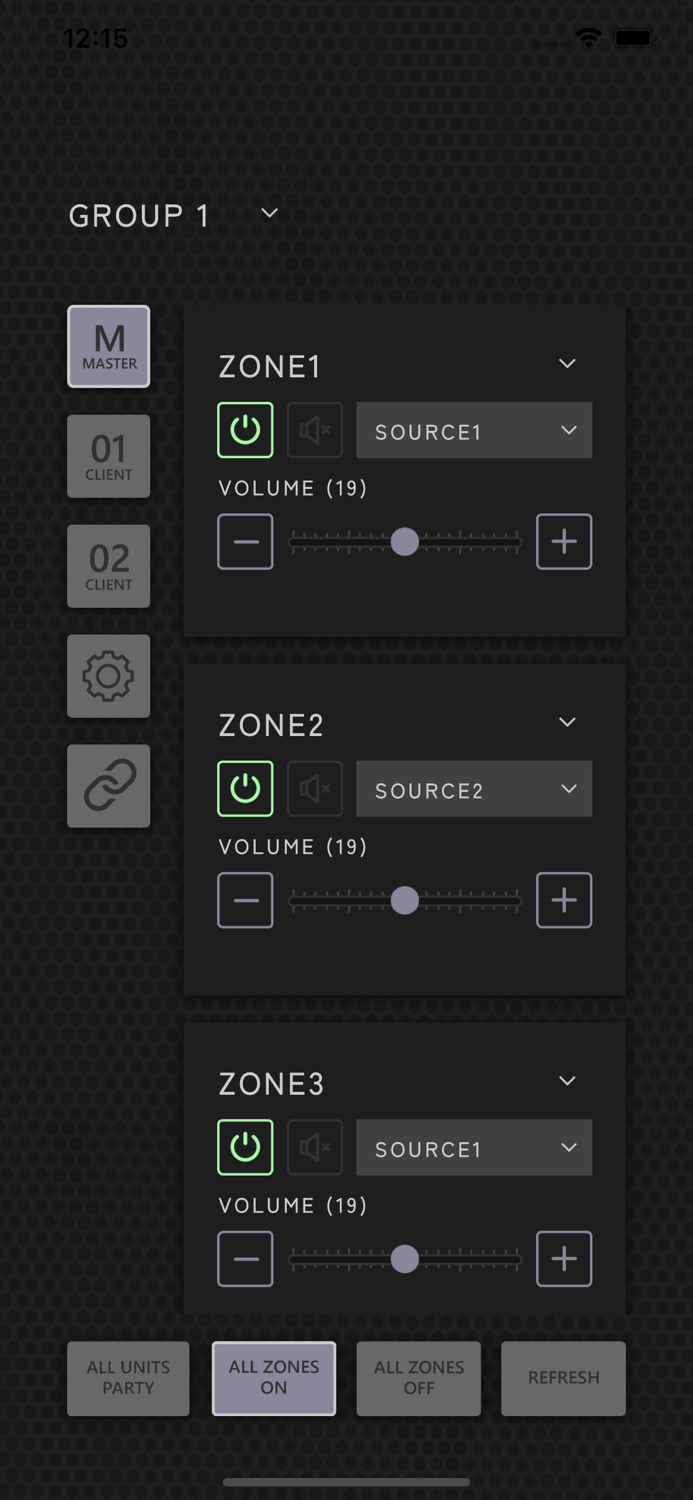Open the GROUP 1 selector
This screenshot has height=1500, width=693.
tap(267, 213)
